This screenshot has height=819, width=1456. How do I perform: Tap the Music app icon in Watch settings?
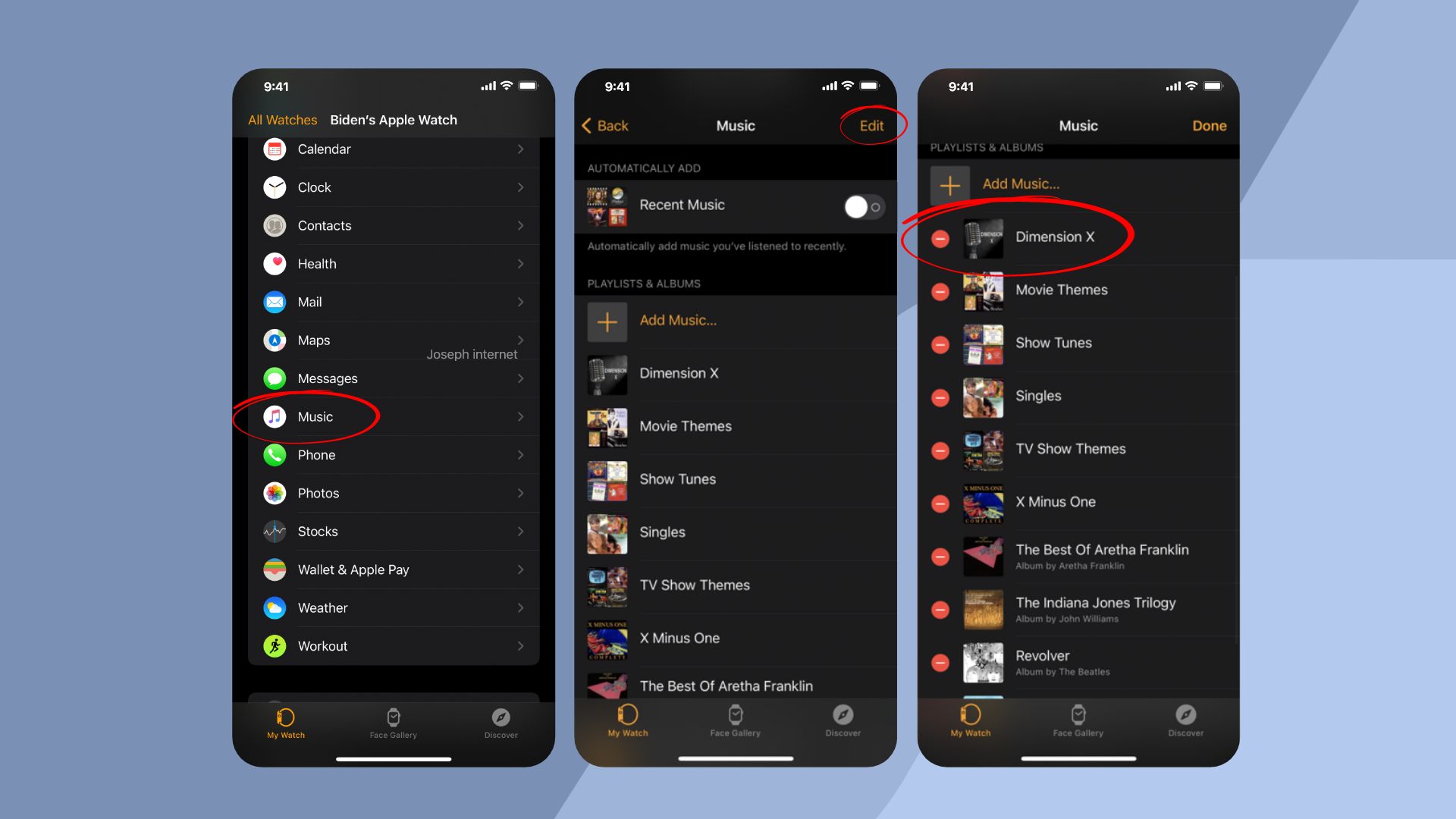coord(277,416)
